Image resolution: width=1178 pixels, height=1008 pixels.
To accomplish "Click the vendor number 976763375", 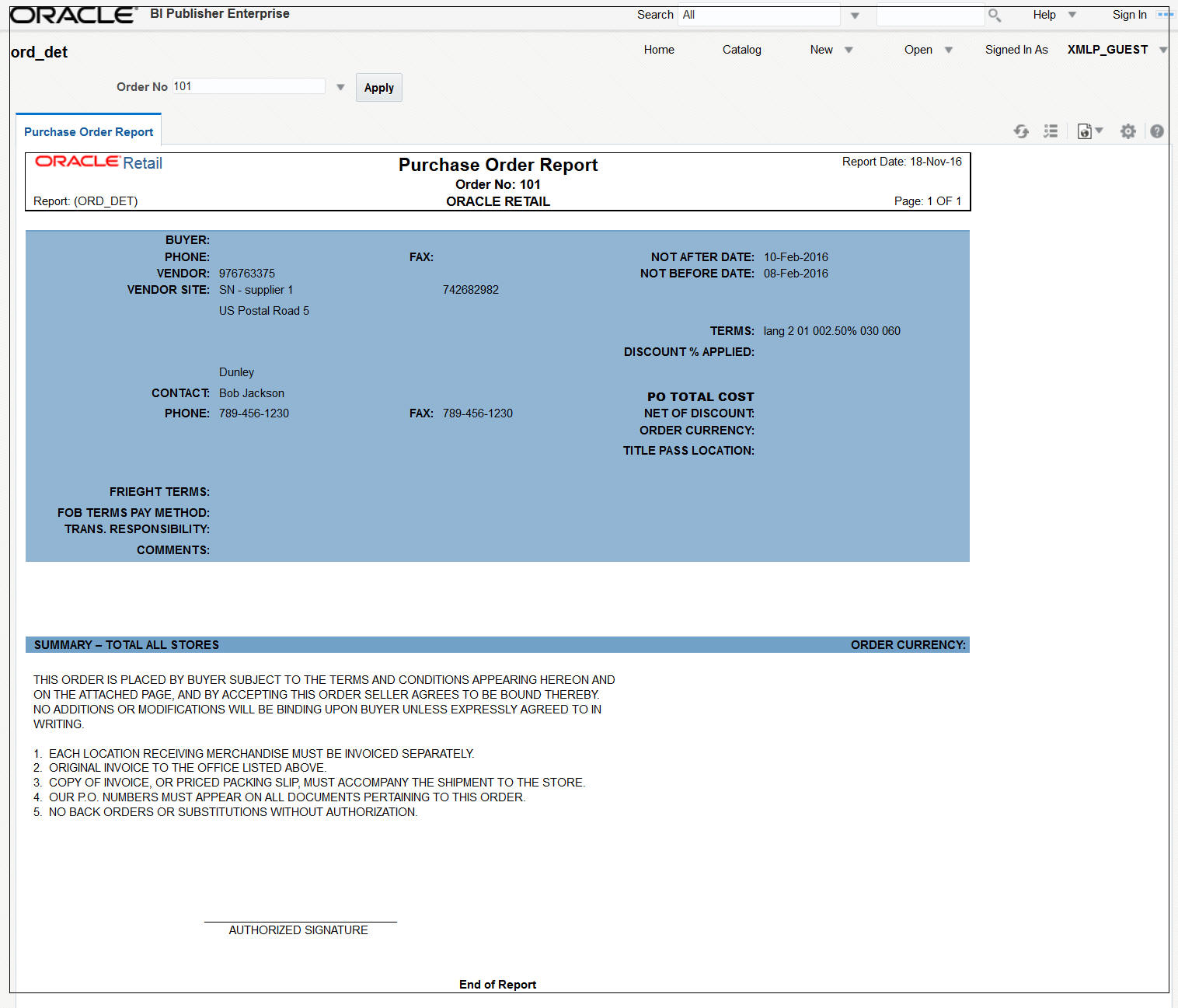I will (247, 274).
